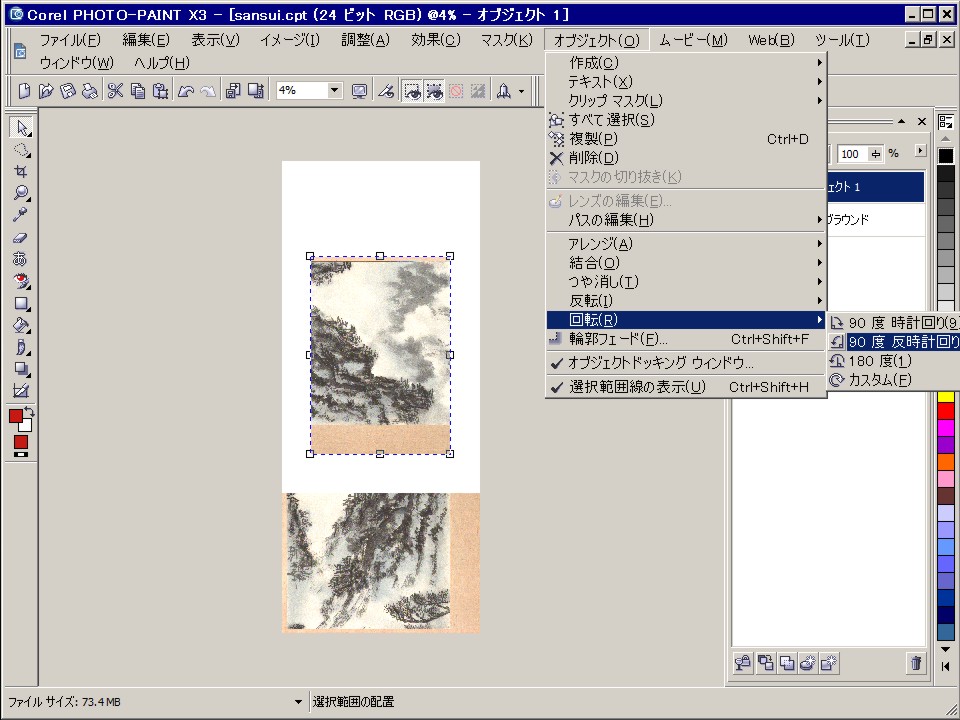Screen dimensions: 960x720
Task: Click the Paste icon
Action: tap(160, 91)
